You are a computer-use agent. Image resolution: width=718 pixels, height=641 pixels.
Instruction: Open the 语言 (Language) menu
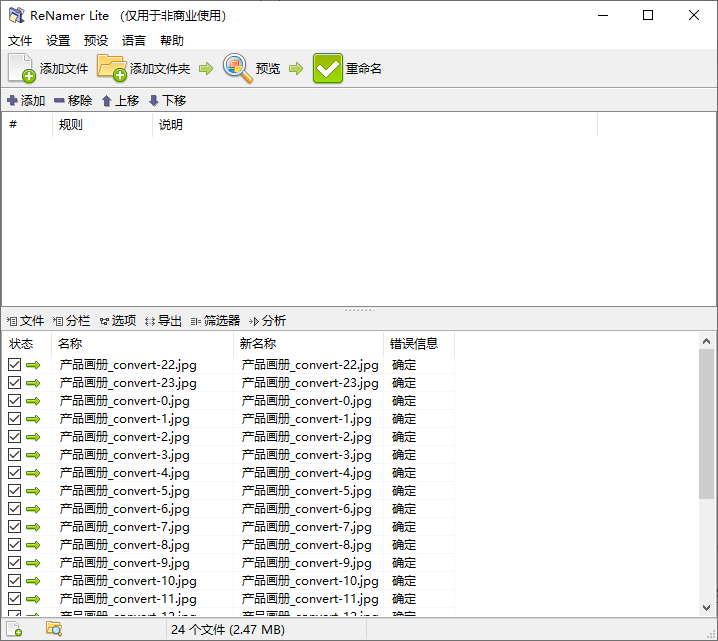click(x=134, y=41)
